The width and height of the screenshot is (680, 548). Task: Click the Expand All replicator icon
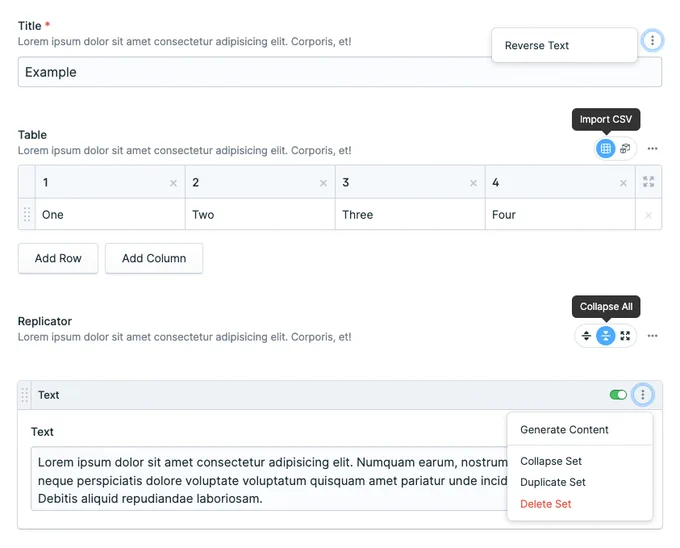[586, 336]
